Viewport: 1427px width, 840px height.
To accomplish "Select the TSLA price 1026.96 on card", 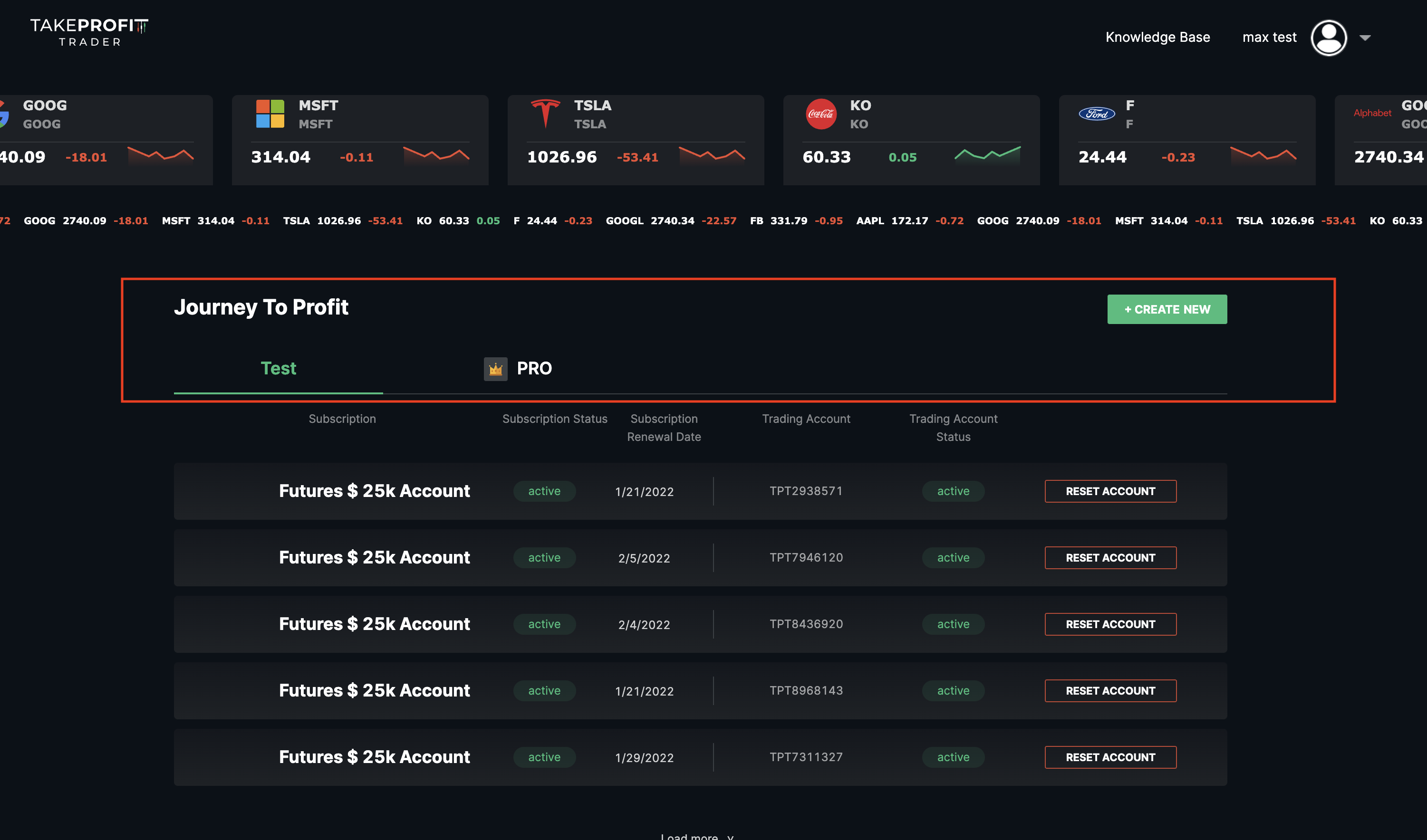I will [x=562, y=157].
